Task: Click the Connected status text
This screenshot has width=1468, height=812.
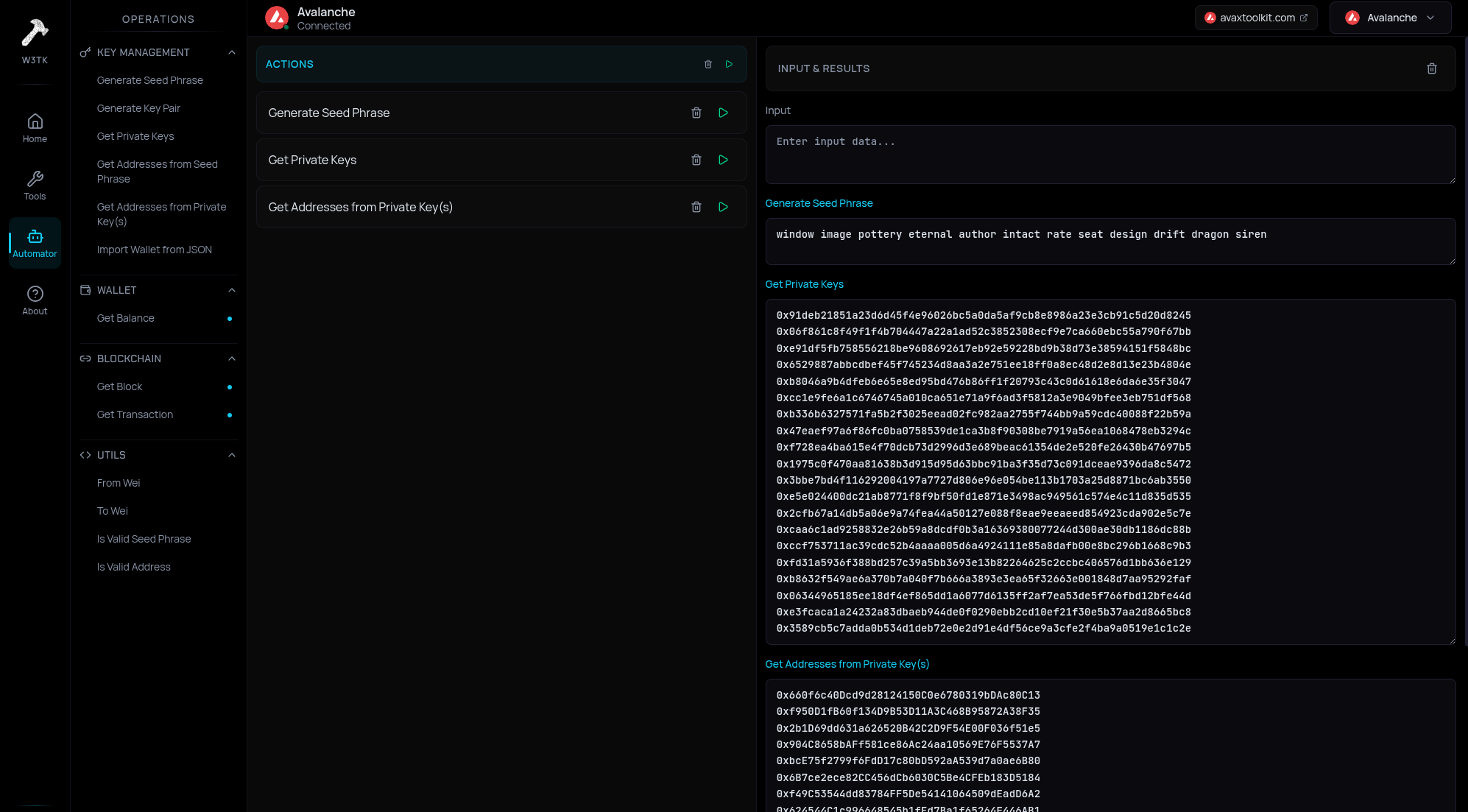Action: pyautogui.click(x=324, y=26)
